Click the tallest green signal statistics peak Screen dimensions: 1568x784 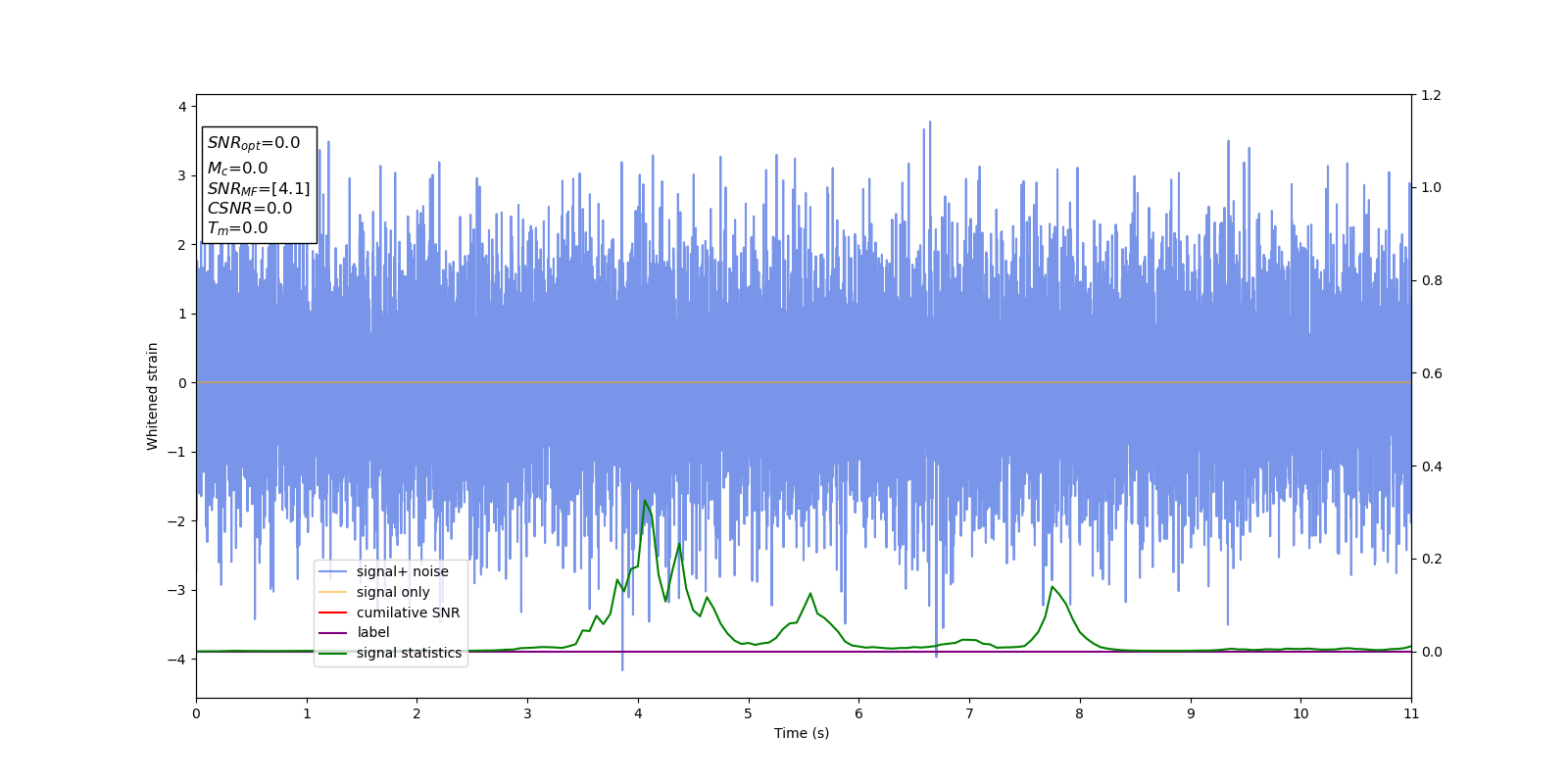pyautogui.click(x=645, y=501)
